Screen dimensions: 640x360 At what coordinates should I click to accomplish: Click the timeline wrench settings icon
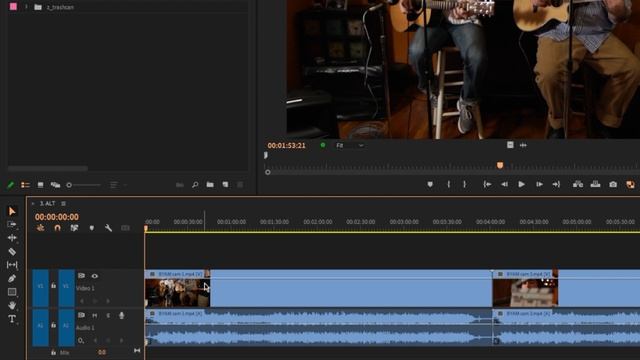click(108, 228)
